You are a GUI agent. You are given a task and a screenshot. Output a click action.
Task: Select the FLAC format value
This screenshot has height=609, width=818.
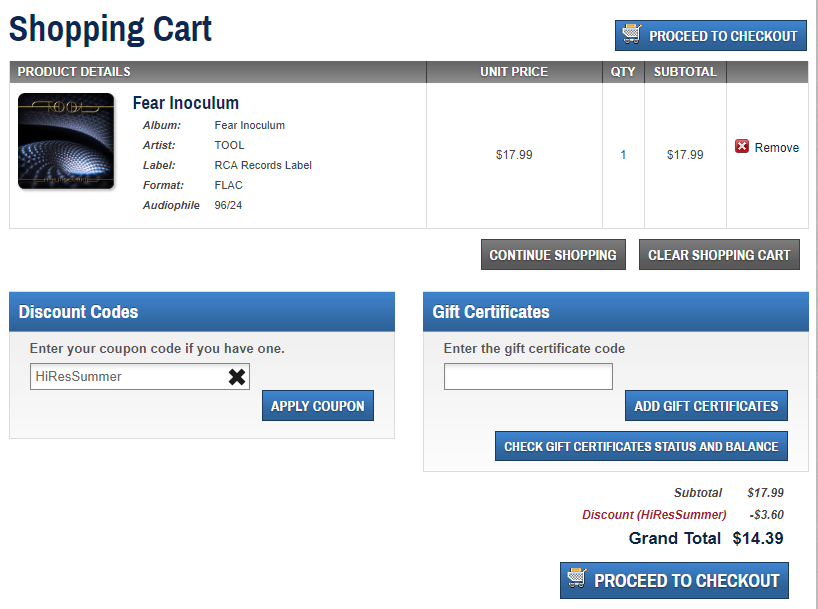(x=228, y=185)
